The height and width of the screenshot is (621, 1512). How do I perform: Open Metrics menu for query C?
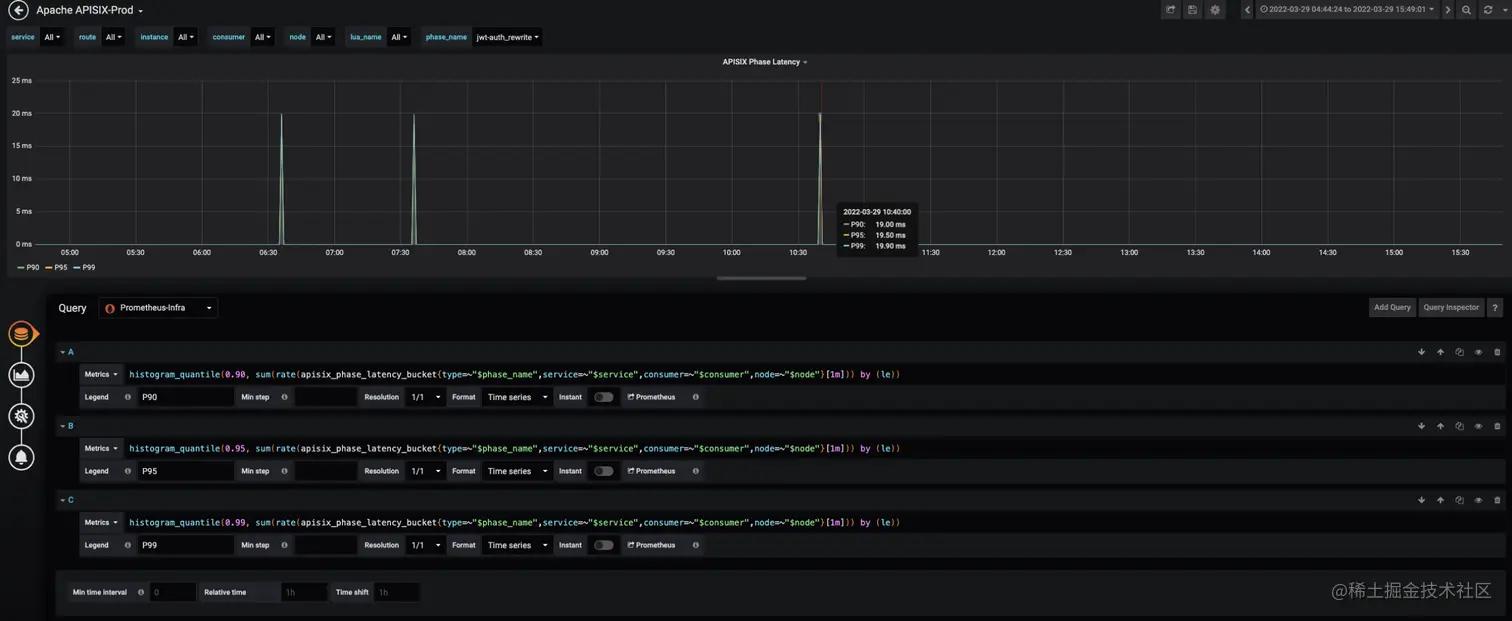pos(101,522)
